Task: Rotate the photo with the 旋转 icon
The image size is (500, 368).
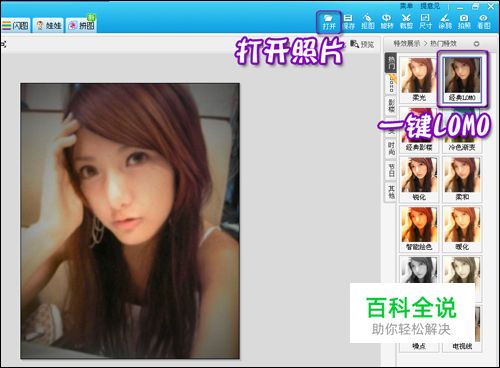Action: click(387, 22)
